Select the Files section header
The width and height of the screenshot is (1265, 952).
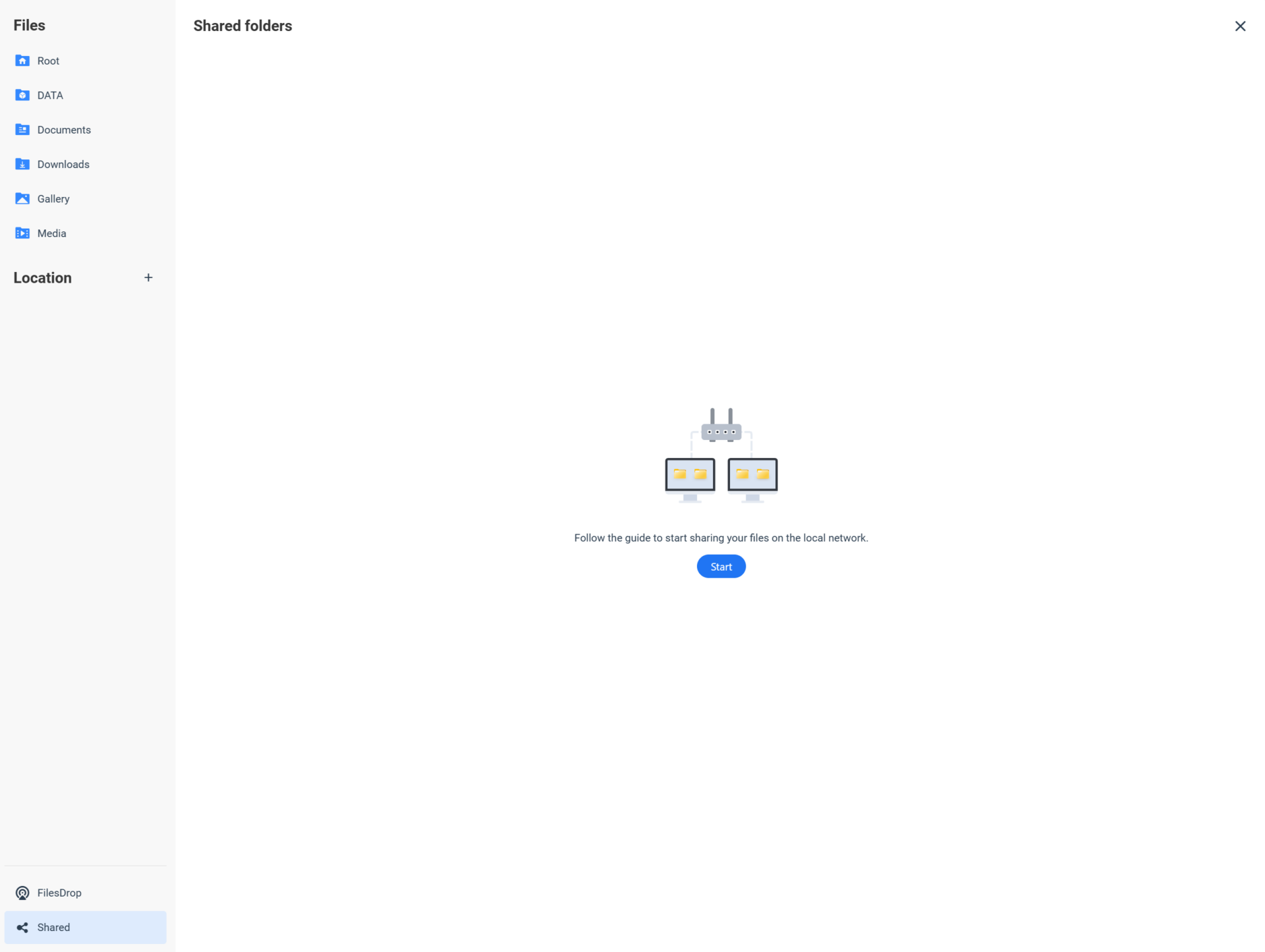click(29, 25)
